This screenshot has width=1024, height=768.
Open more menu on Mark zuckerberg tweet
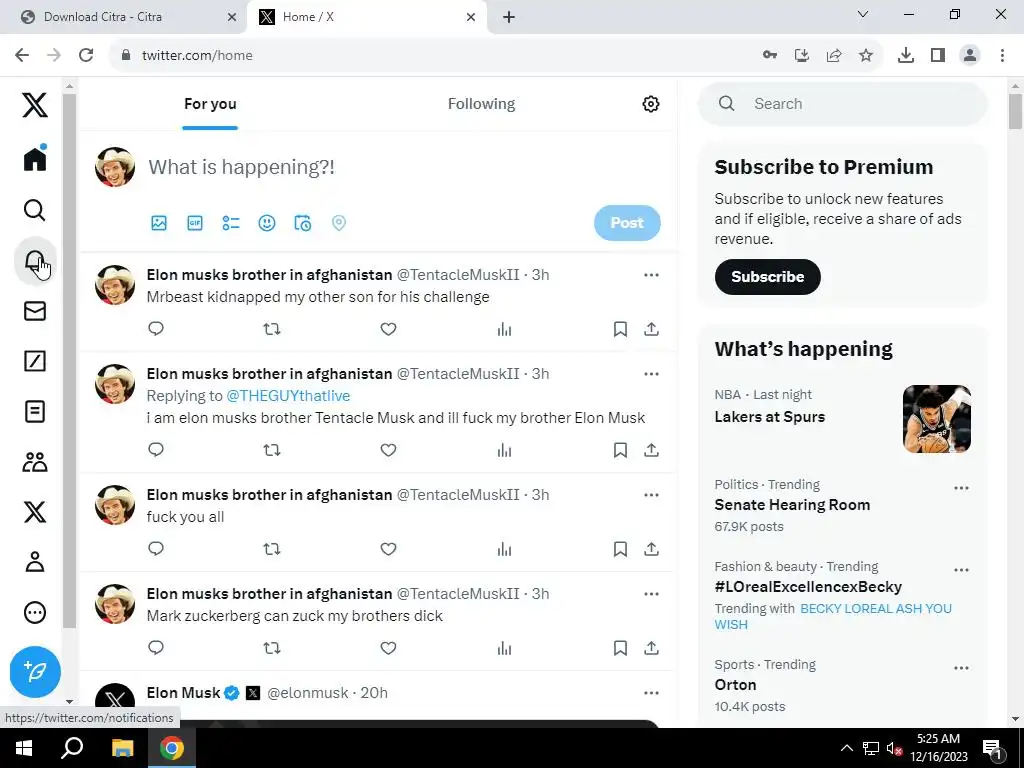(651, 594)
